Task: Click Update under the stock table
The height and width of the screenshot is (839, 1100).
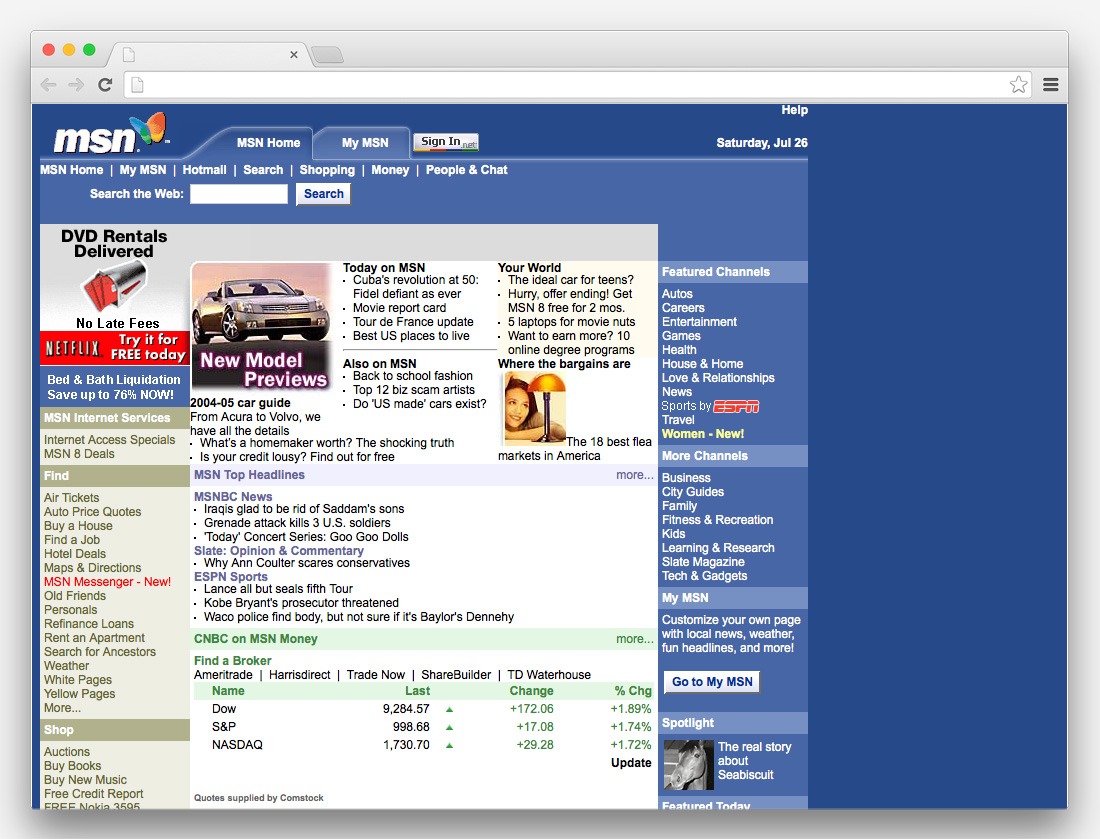Action: click(x=631, y=763)
